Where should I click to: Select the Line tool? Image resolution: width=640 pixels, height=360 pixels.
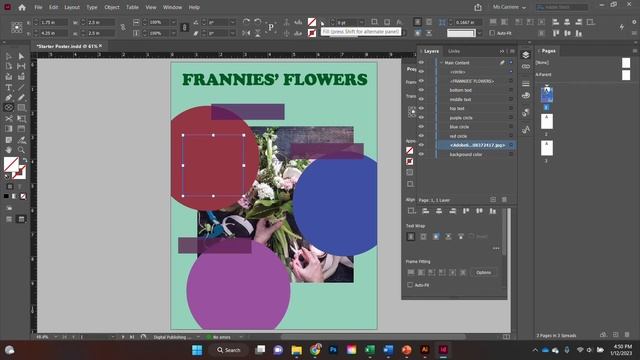(x=21, y=87)
